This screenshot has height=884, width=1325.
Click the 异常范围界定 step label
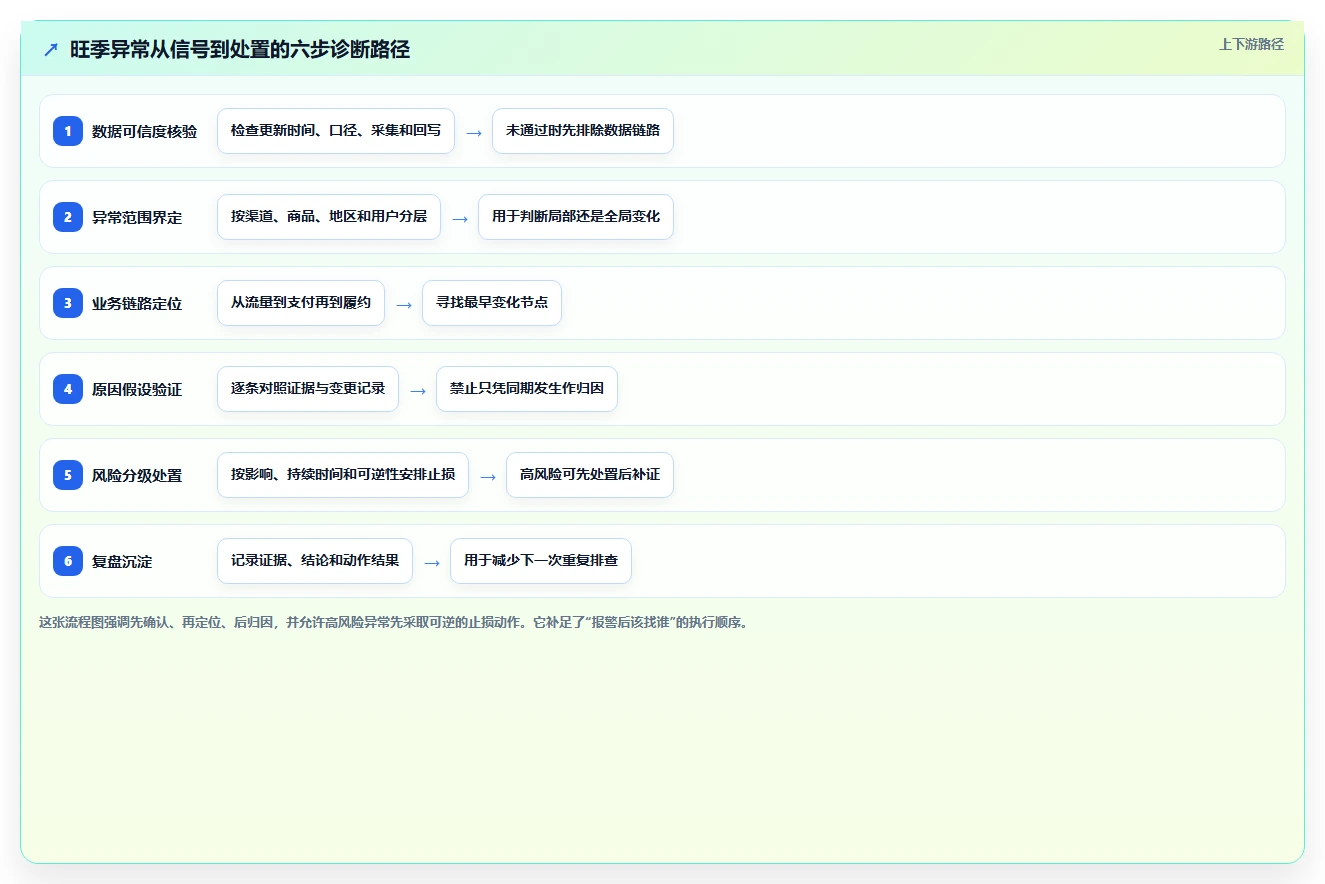pyautogui.click(x=137, y=217)
